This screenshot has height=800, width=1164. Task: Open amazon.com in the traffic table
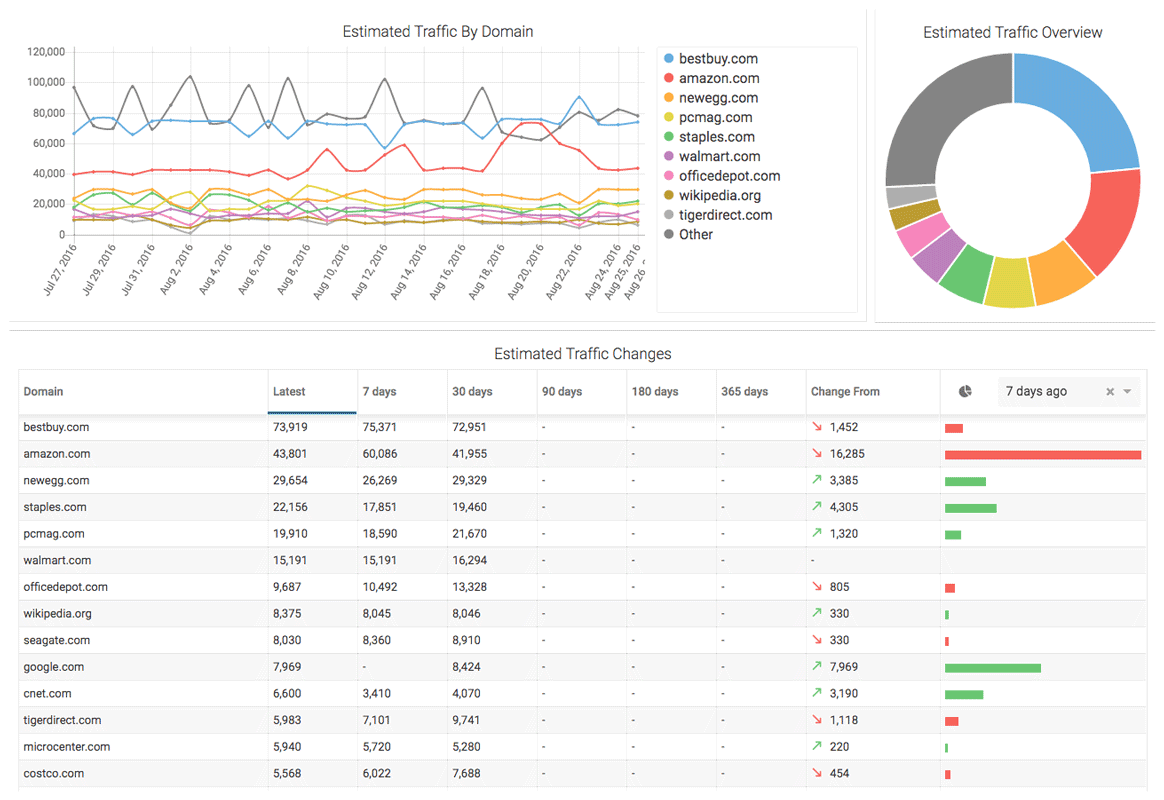coord(56,454)
